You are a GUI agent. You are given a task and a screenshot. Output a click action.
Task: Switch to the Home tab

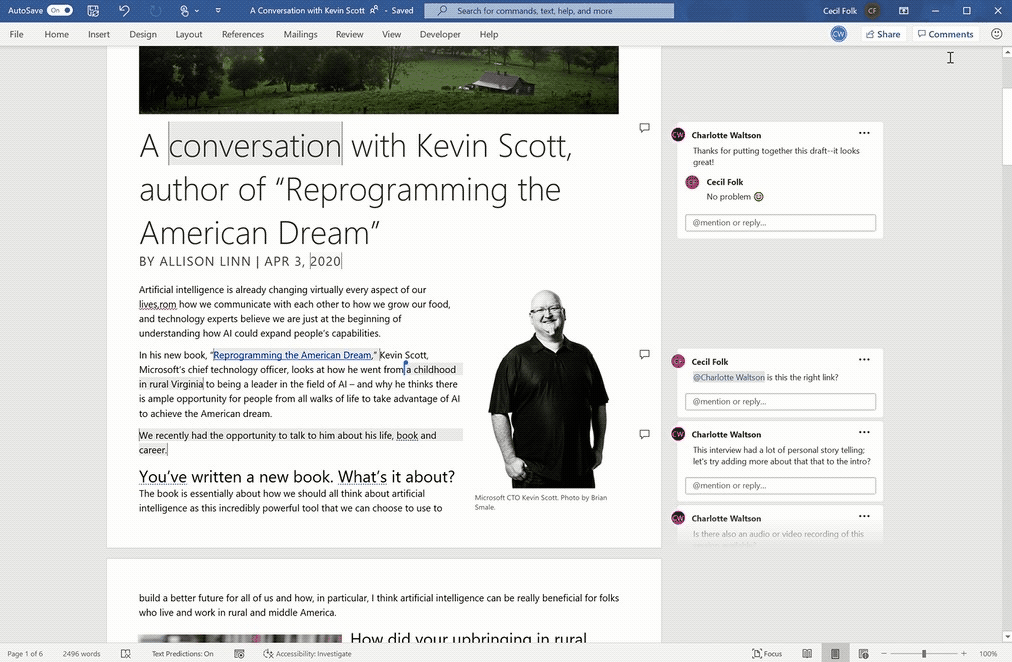(57, 34)
